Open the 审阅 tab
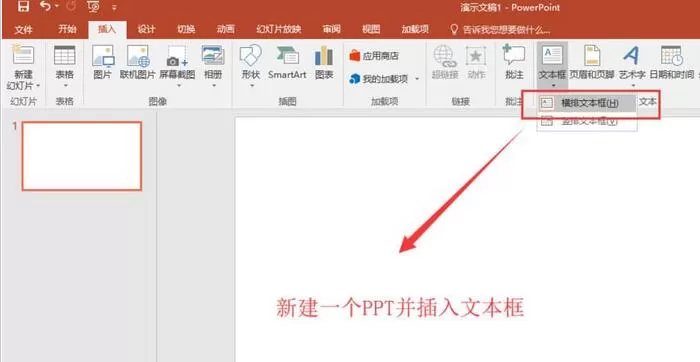Viewport: 700px width, 362px height. pyautogui.click(x=332, y=29)
